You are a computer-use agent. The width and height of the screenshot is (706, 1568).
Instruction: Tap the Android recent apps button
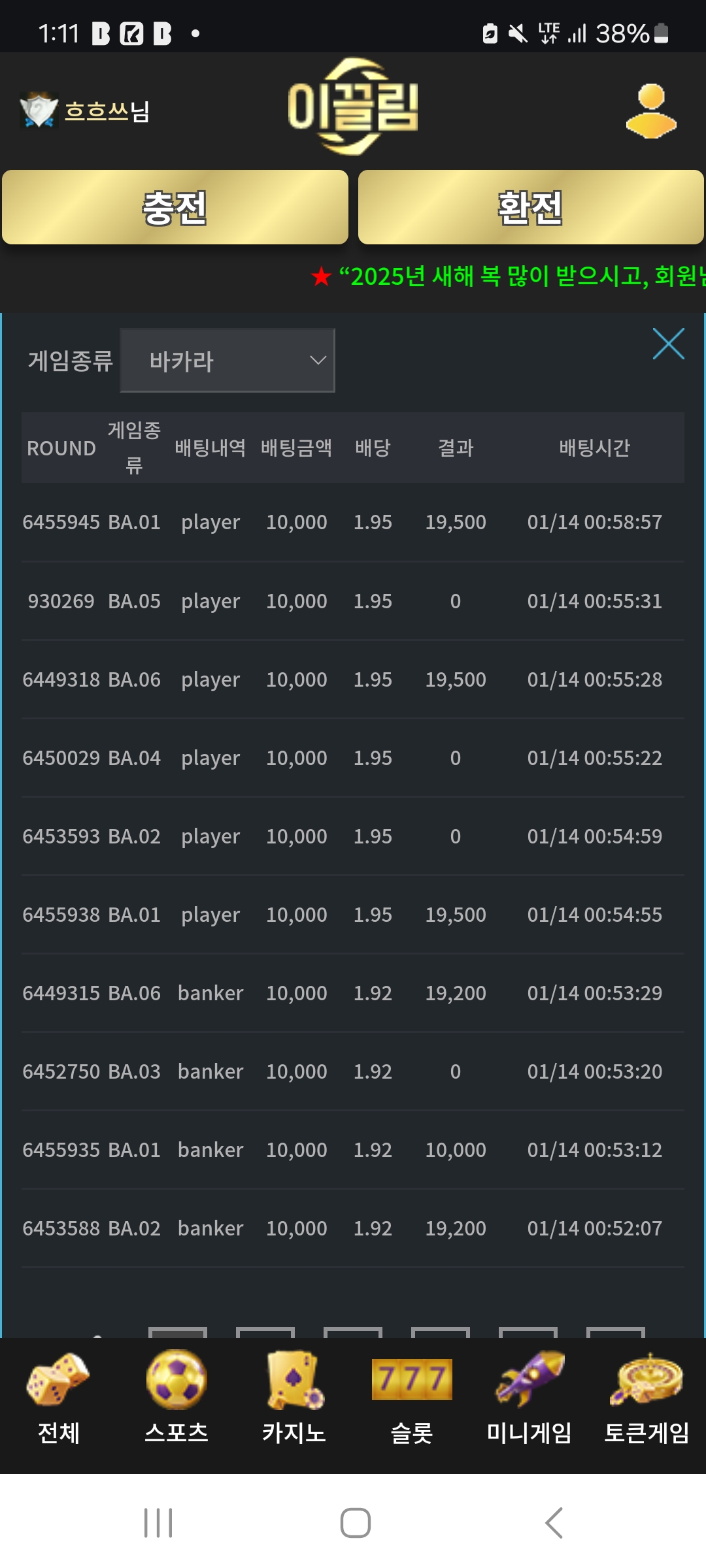point(158,1523)
